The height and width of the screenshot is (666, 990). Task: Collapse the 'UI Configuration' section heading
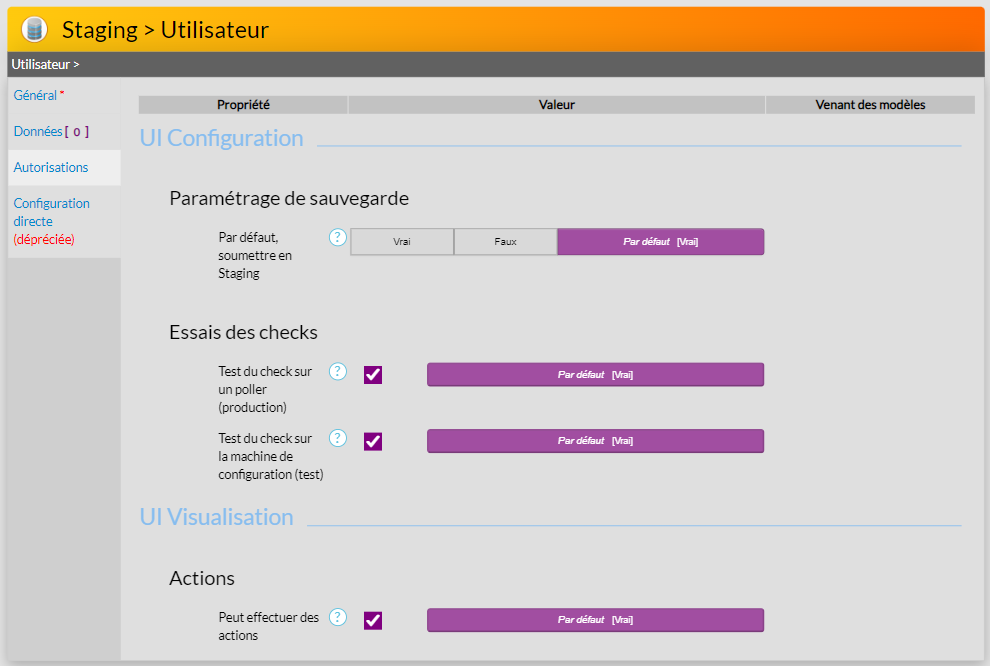(x=221, y=138)
